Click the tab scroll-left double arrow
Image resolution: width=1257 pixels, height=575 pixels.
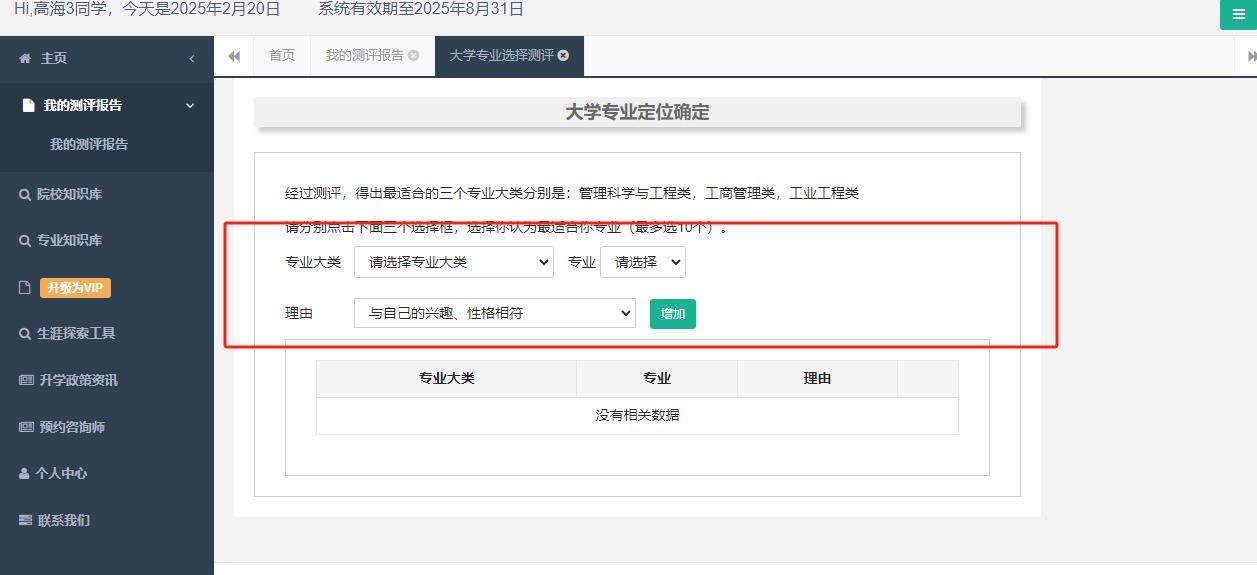pos(234,56)
